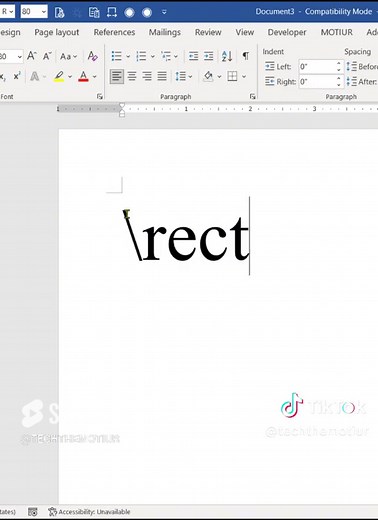The height and width of the screenshot is (520, 378).
Task: Click the Numbering list icon
Action: point(141,56)
